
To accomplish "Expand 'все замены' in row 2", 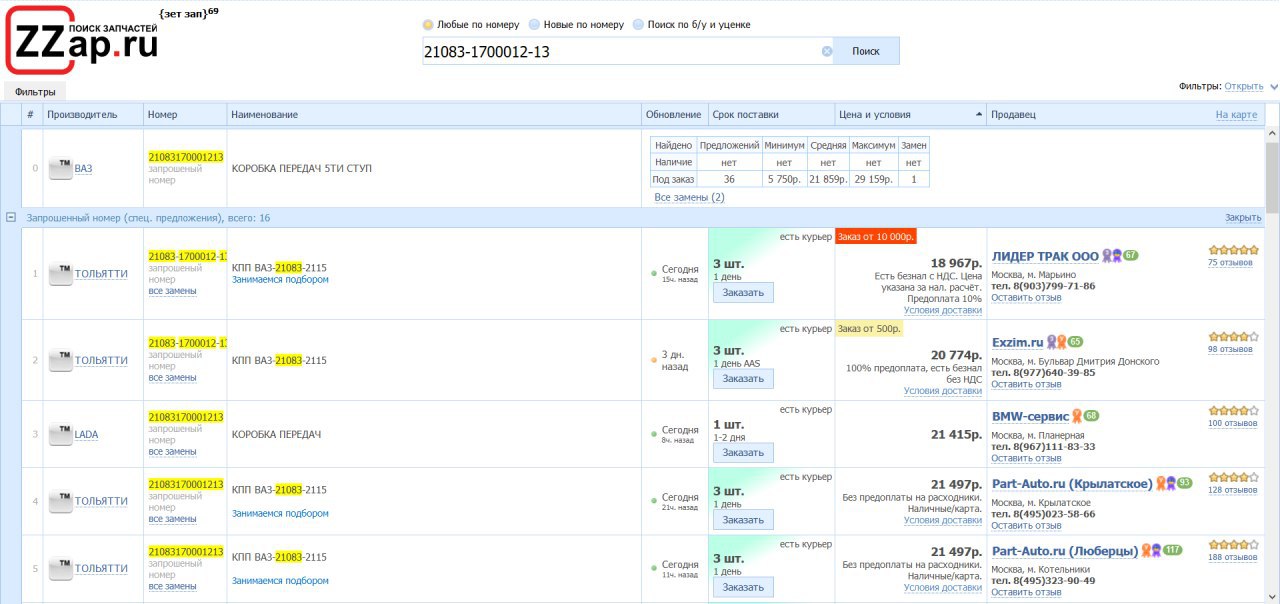I will coord(172,377).
